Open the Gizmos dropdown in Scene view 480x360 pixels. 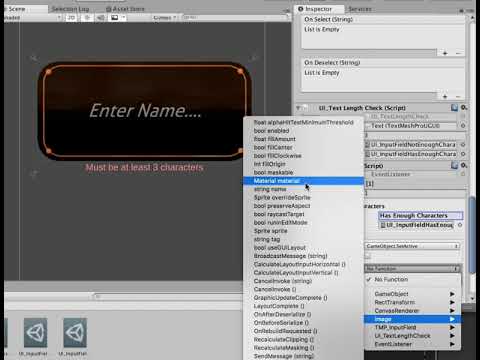point(164,17)
